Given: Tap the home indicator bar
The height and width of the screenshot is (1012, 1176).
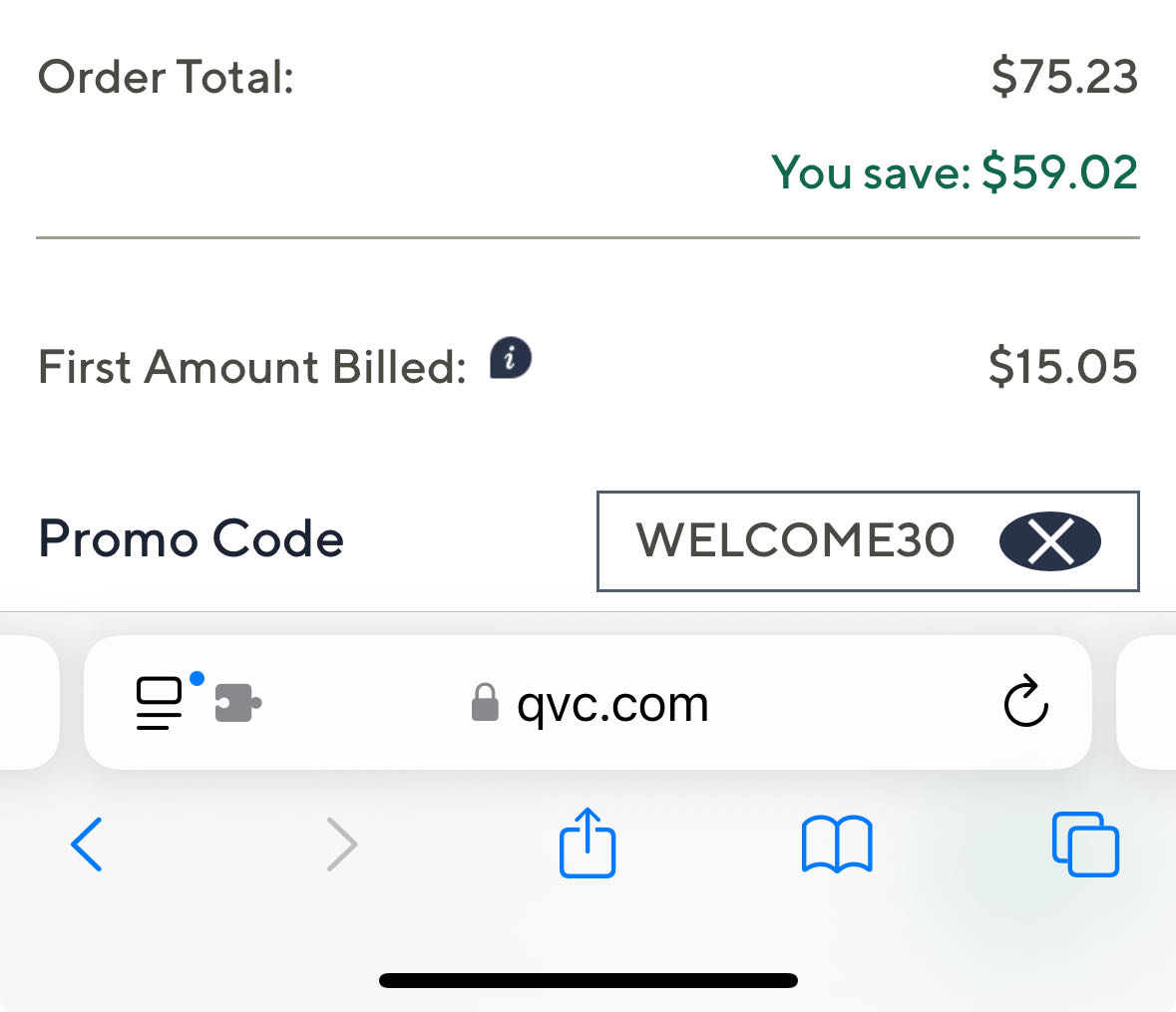Looking at the screenshot, I should [x=588, y=978].
